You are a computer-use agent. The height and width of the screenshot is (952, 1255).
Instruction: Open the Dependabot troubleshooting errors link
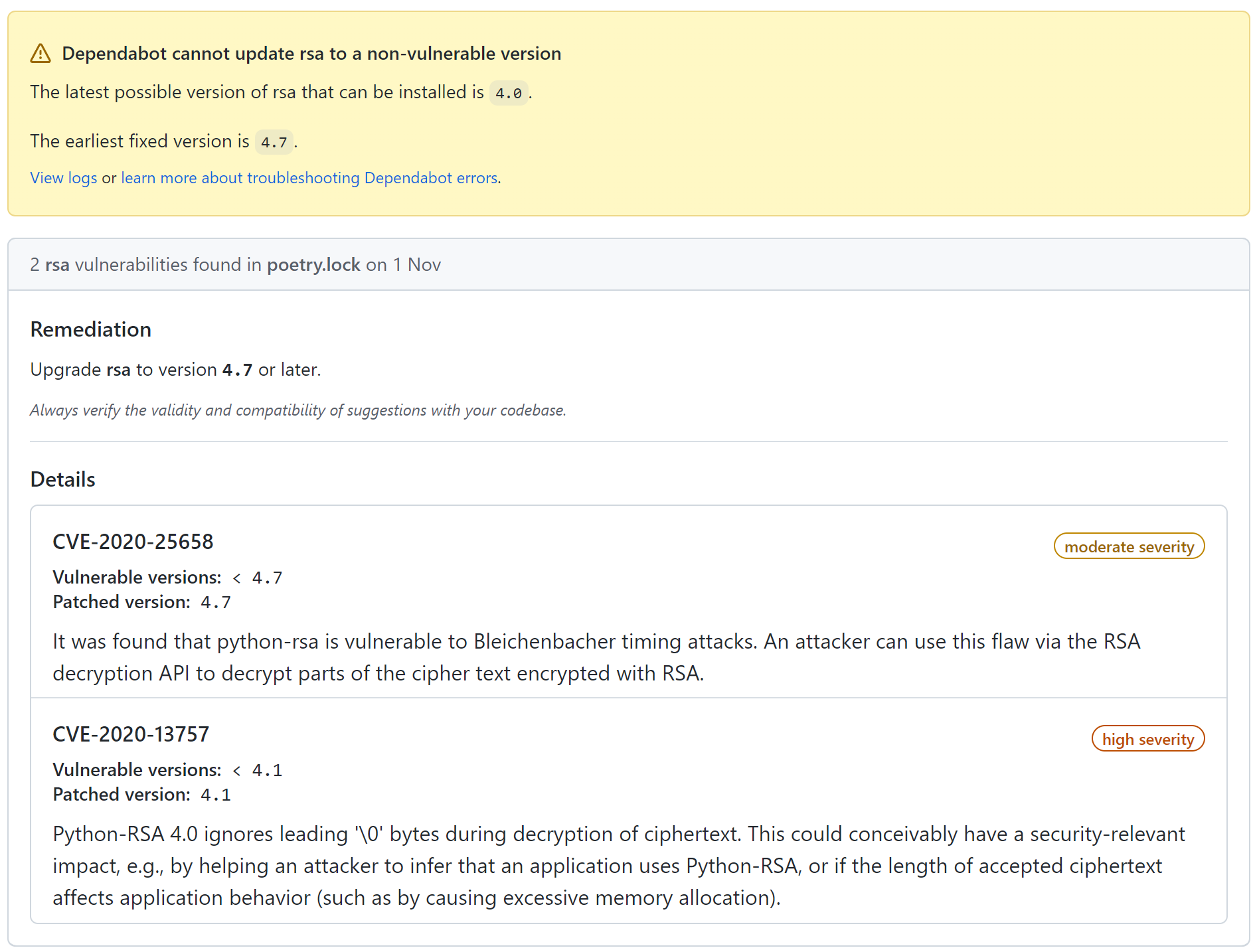click(308, 177)
